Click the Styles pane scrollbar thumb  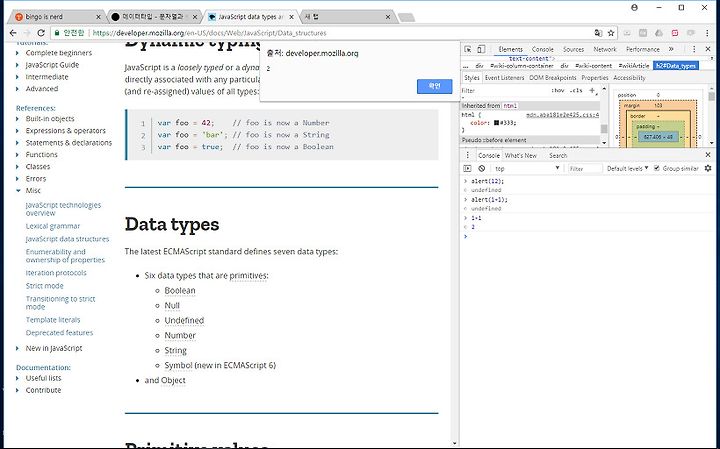[604, 129]
